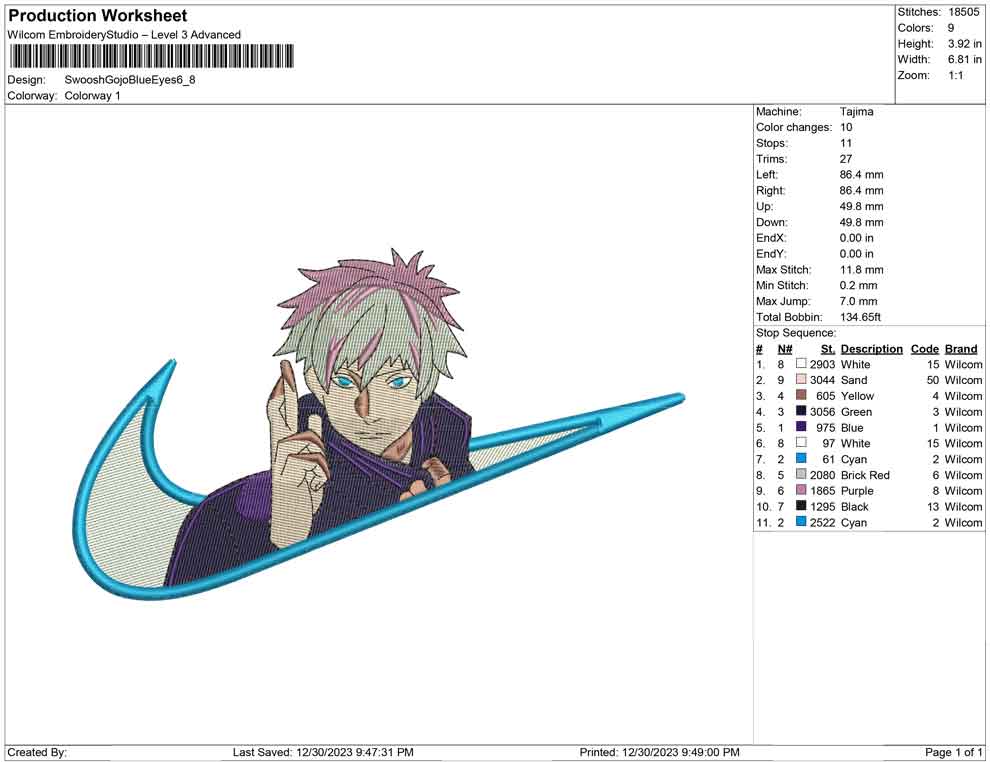Click the Brand column header

[x=961, y=348]
